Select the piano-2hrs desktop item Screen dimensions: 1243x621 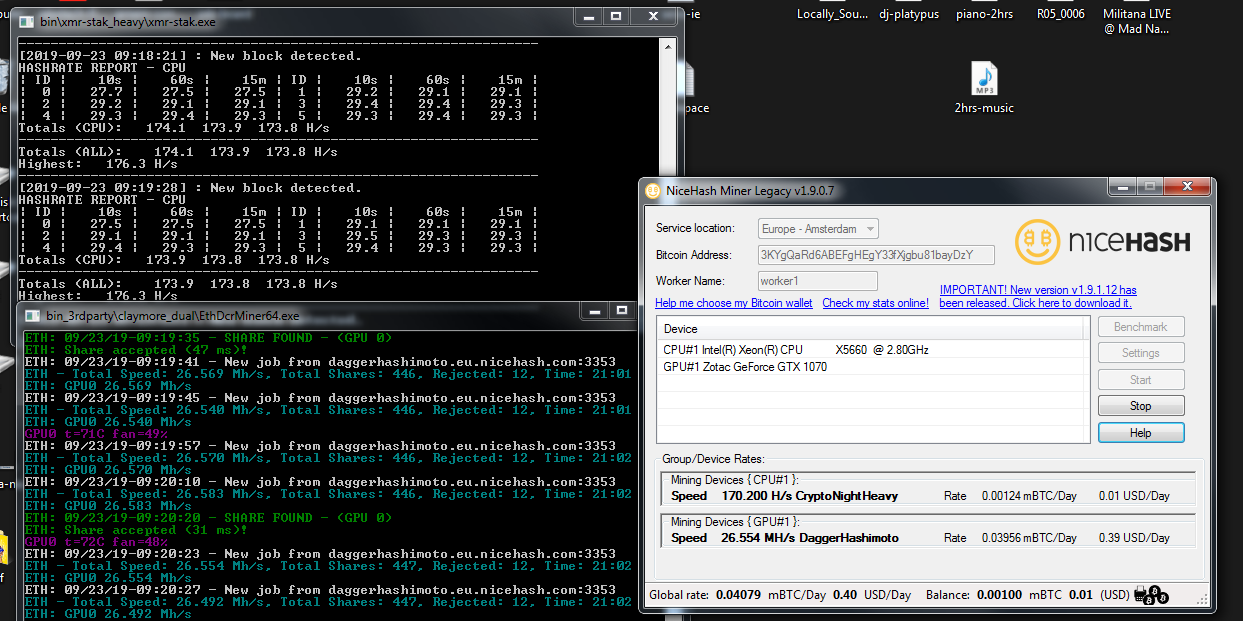click(x=986, y=14)
